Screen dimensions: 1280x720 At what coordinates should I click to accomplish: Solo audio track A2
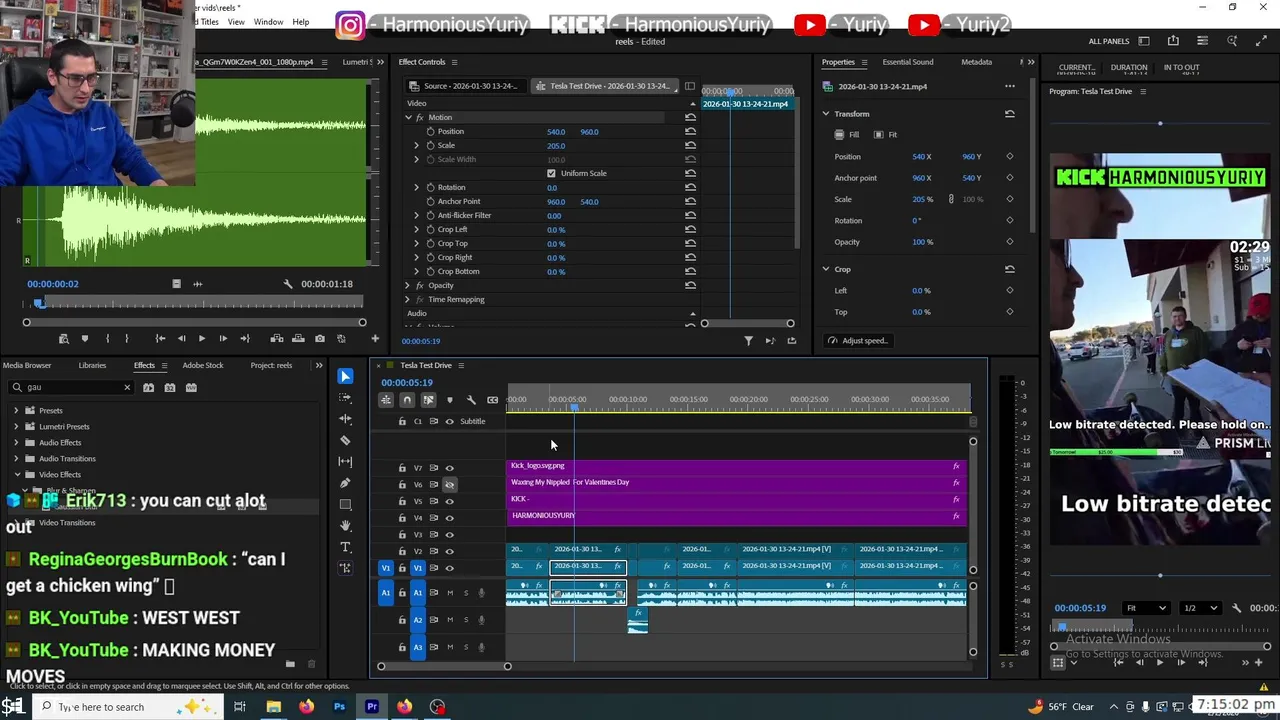pos(465,620)
